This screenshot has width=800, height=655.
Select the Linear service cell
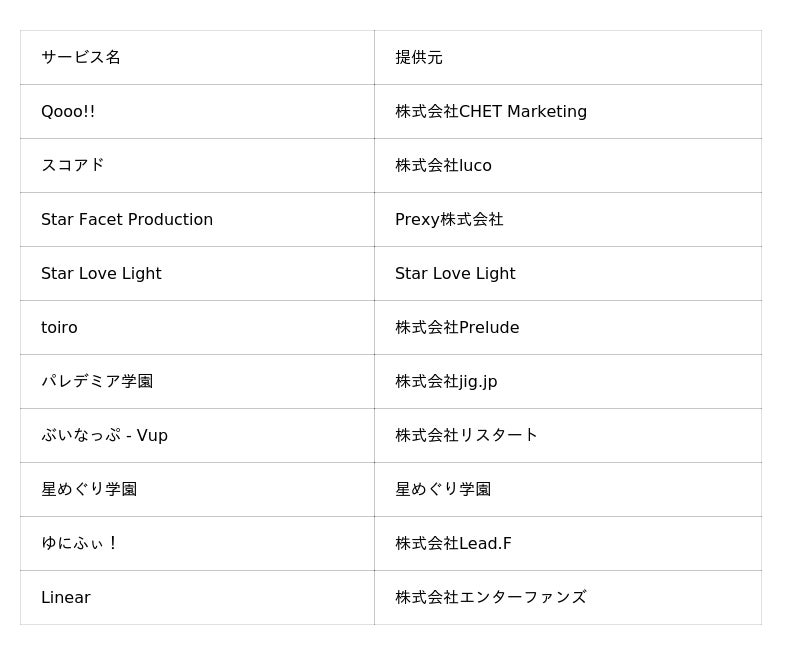66,597
